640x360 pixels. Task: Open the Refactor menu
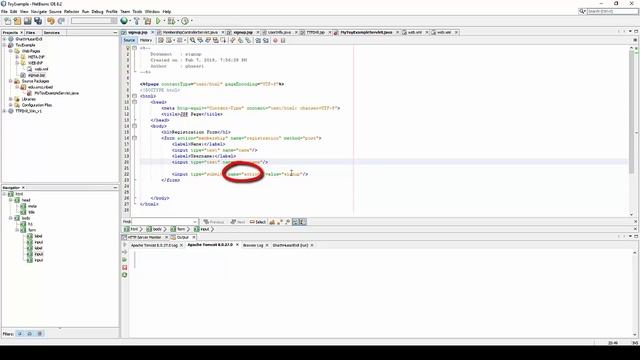pos(71,11)
